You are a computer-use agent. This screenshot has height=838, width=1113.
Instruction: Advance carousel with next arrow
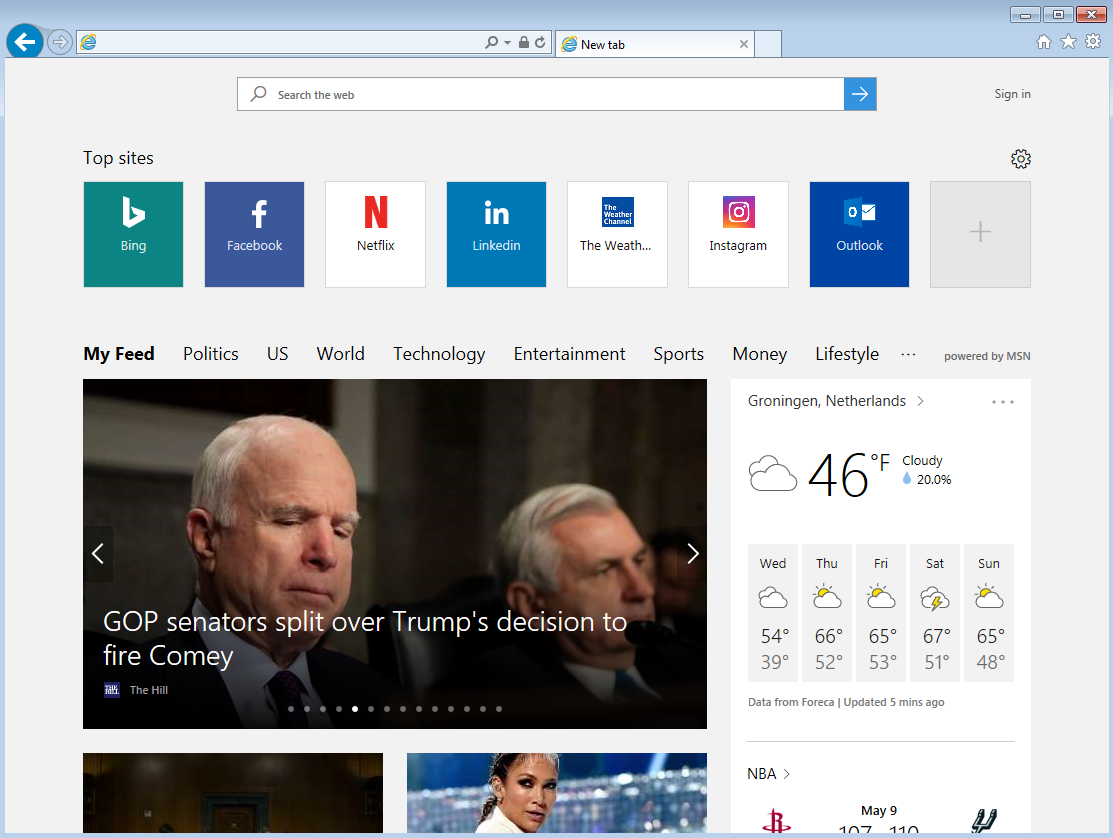692,554
